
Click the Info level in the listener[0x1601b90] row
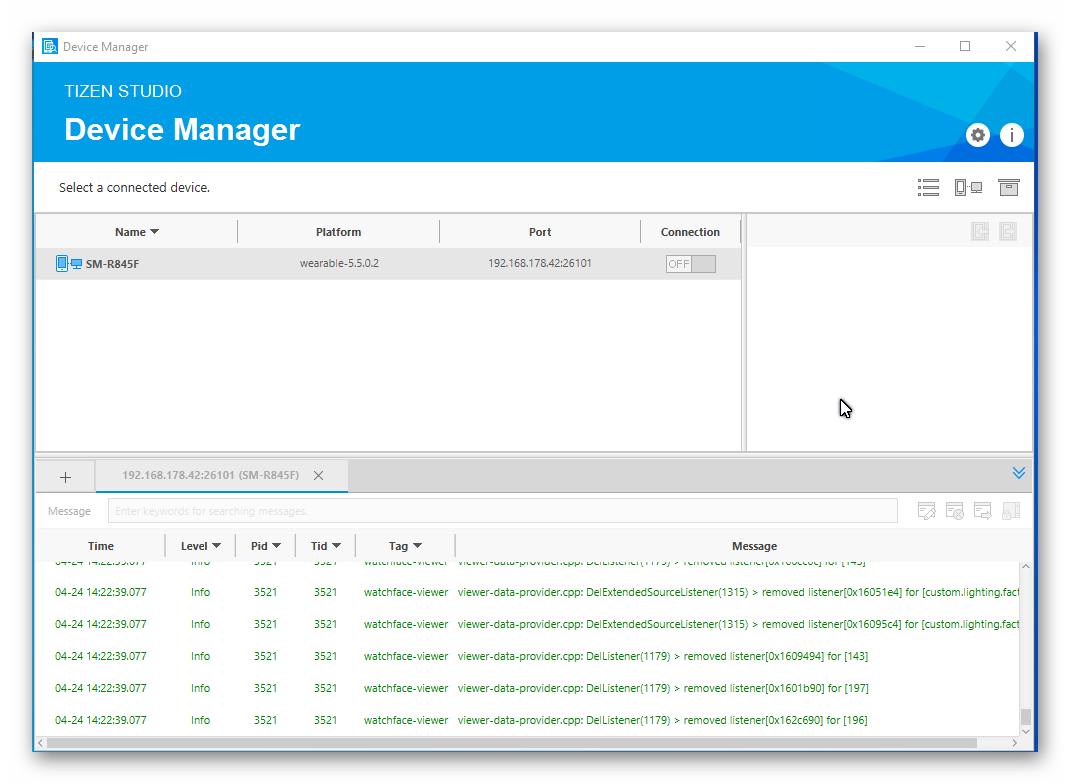201,688
